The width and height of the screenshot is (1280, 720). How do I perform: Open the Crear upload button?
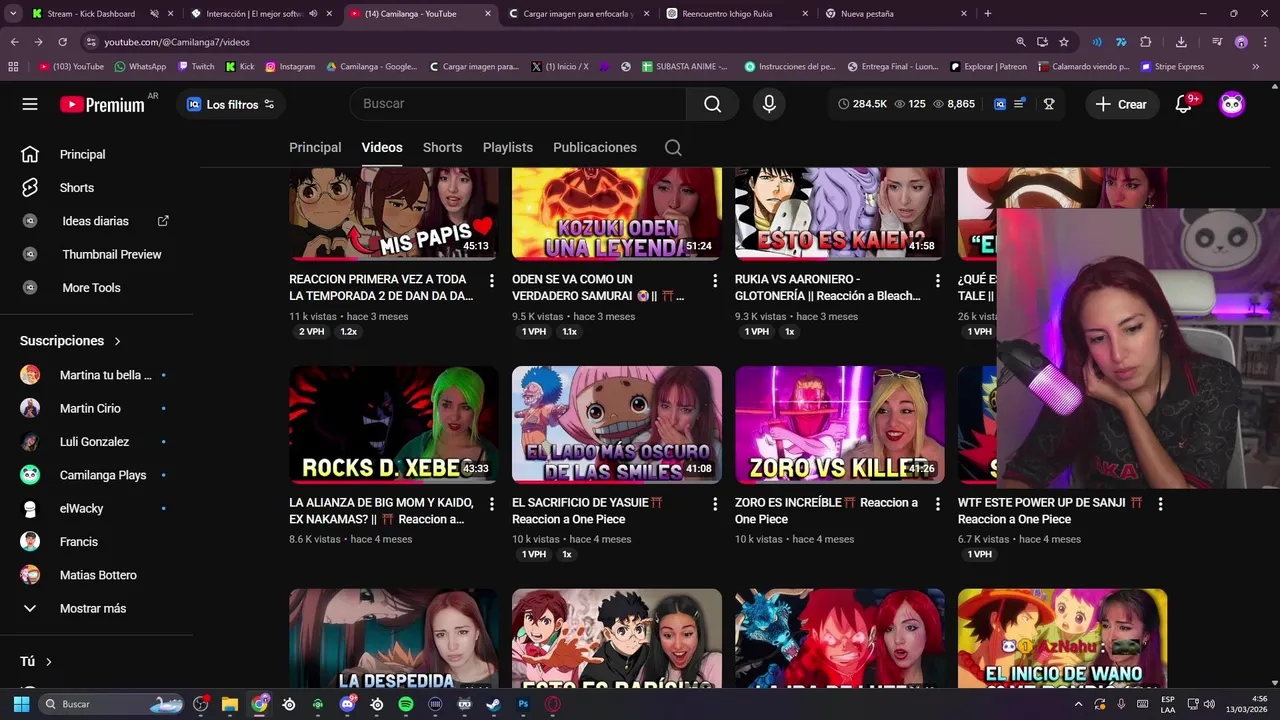1121,104
